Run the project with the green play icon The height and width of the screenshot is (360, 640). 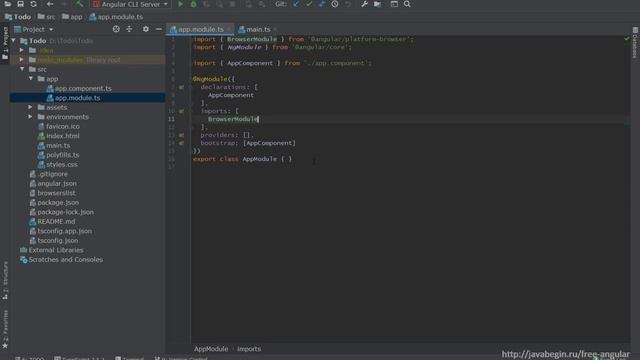point(180,4)
